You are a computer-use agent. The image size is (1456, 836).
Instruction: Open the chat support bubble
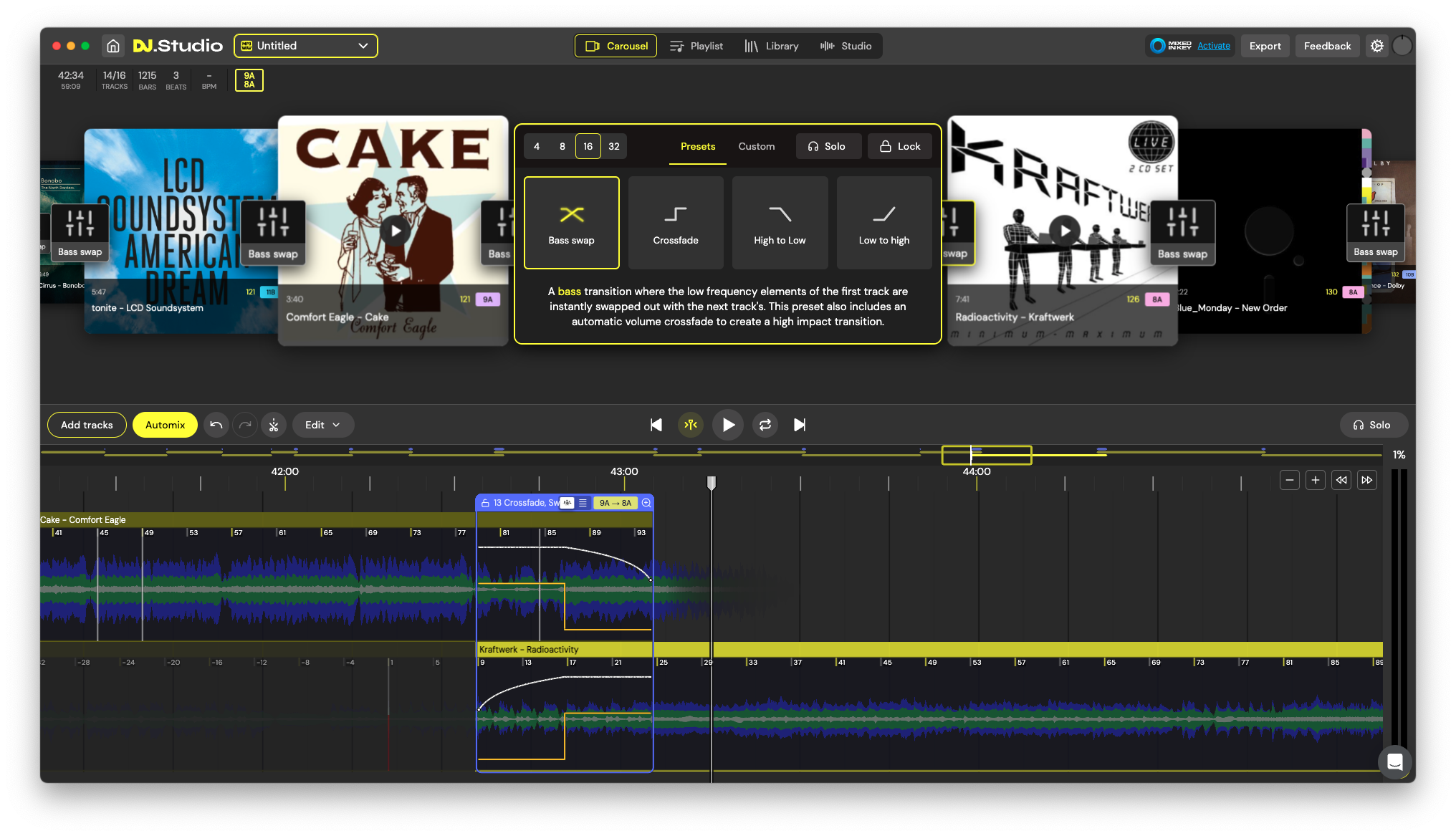[1394, 761]
